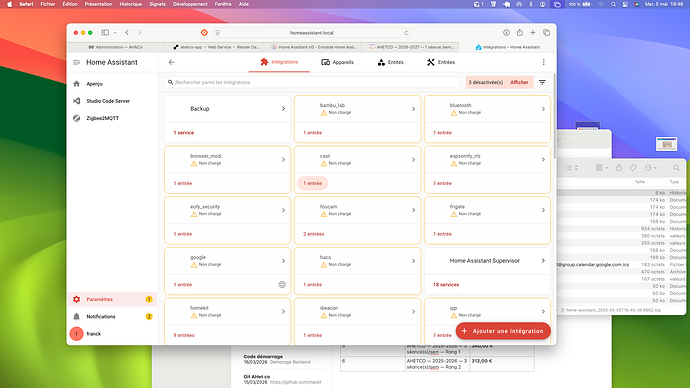Go back in Safari history
The height and width of the screenshot is (388, 690).
pyautogui.click(x=127, y=33)
